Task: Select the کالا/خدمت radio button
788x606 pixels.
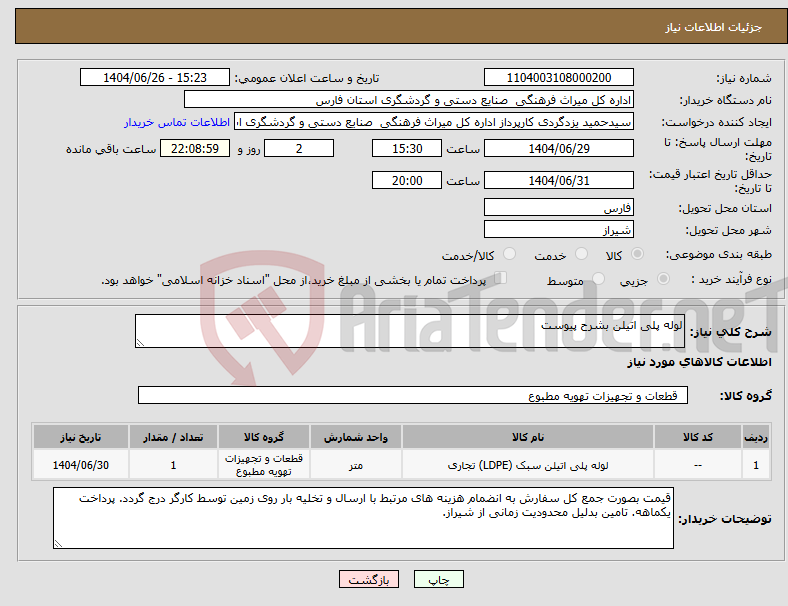Action: (x=510, y=254)
